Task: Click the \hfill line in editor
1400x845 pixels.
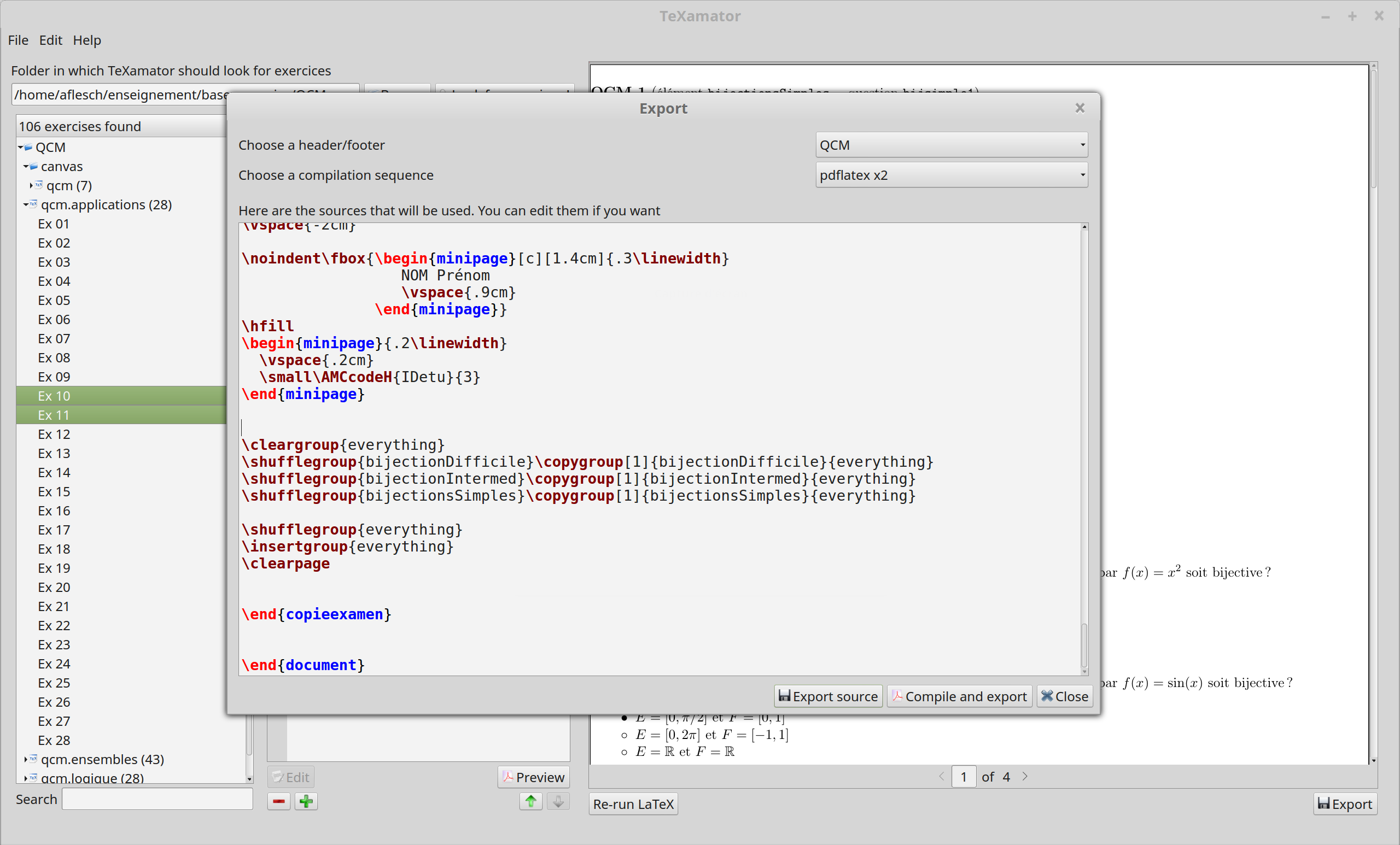Action: click(x=267, y=326)
